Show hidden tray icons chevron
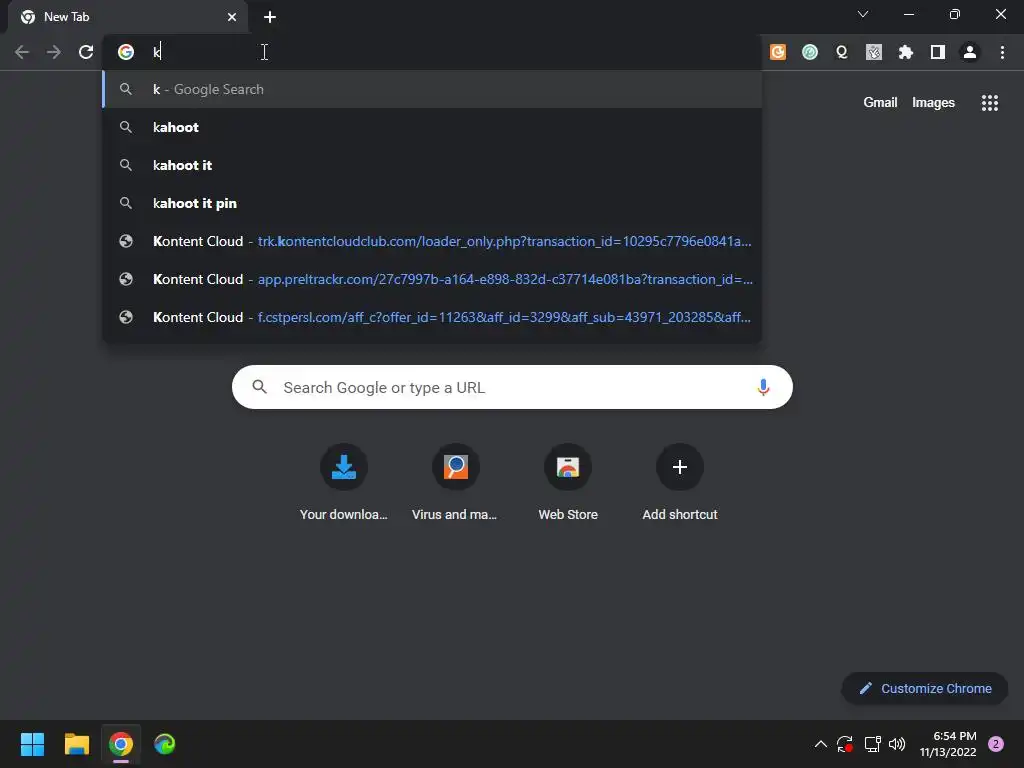The image size is (1024, 768). (821, 744)
